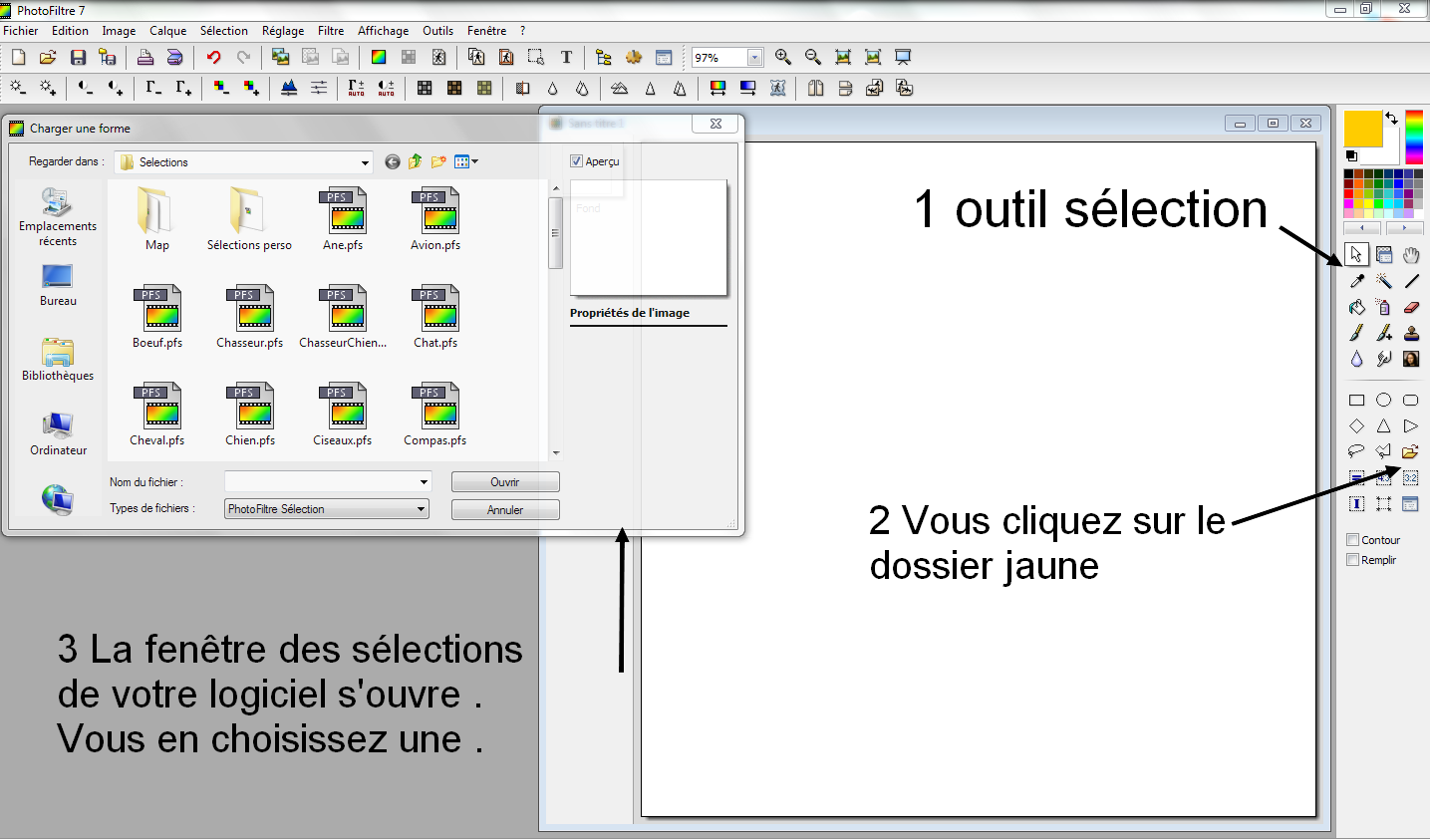Swap the foreground and background colors
The width and height of the screenshot is (1430, 840).
(1391, 118)
